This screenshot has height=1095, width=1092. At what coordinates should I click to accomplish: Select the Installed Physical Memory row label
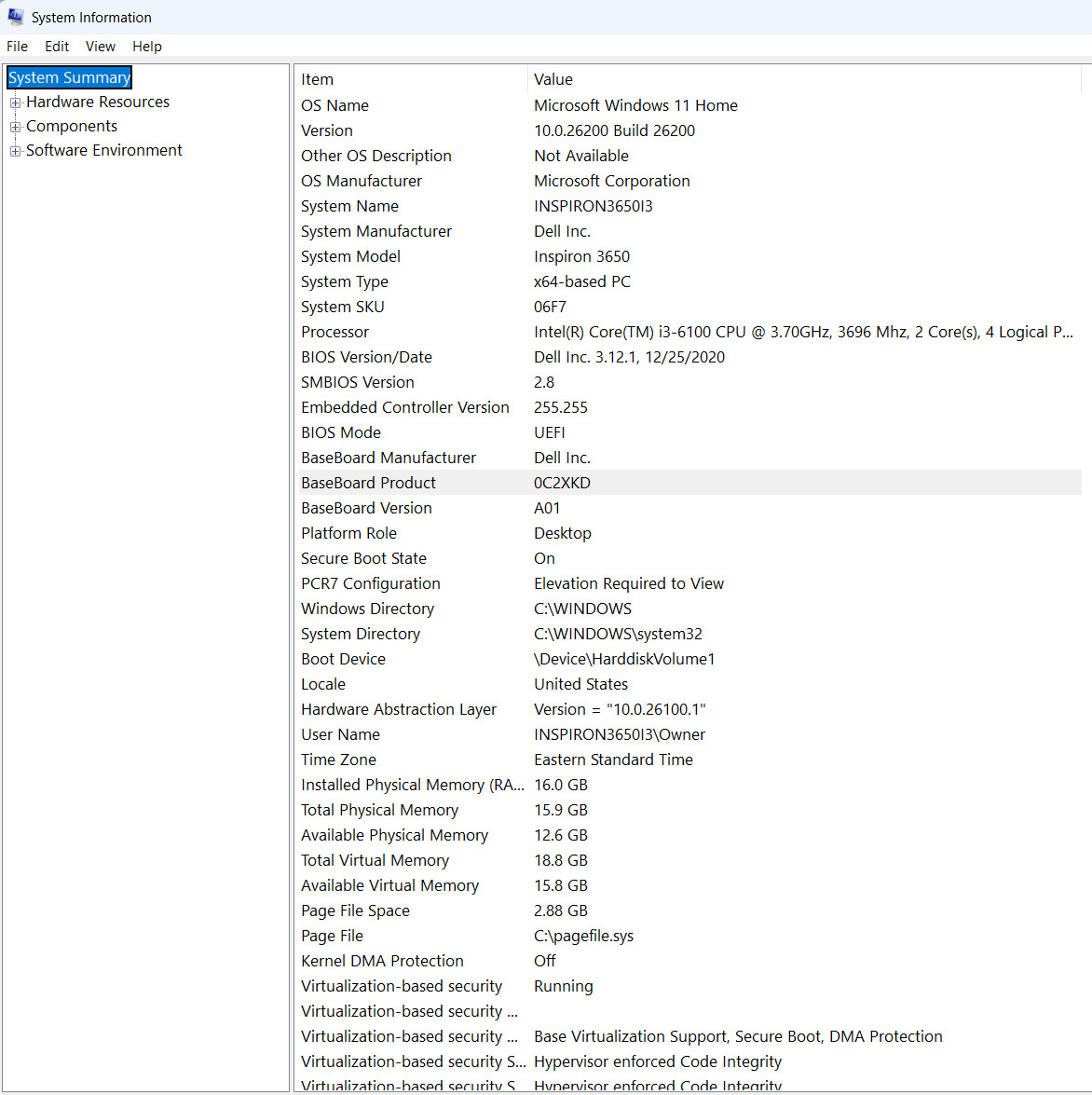[x=413, y=785]
